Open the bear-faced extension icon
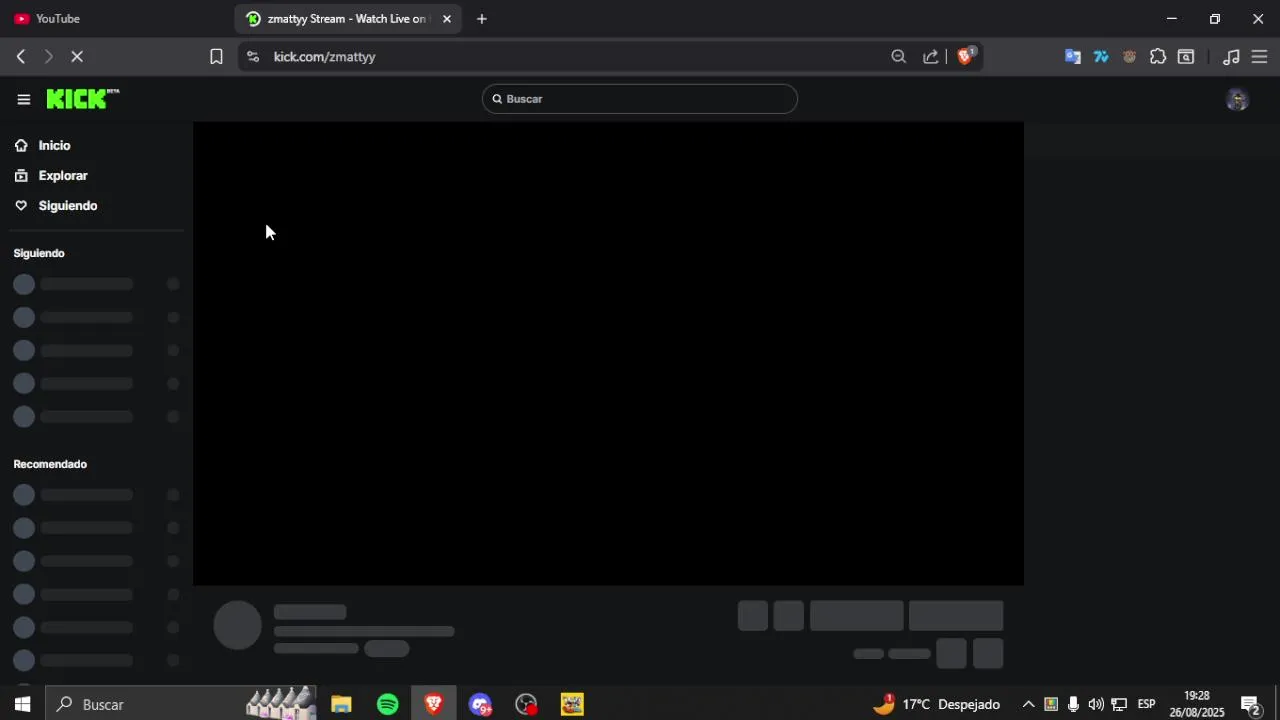This screenshot has width=1280, height=720. [1129, 57]
